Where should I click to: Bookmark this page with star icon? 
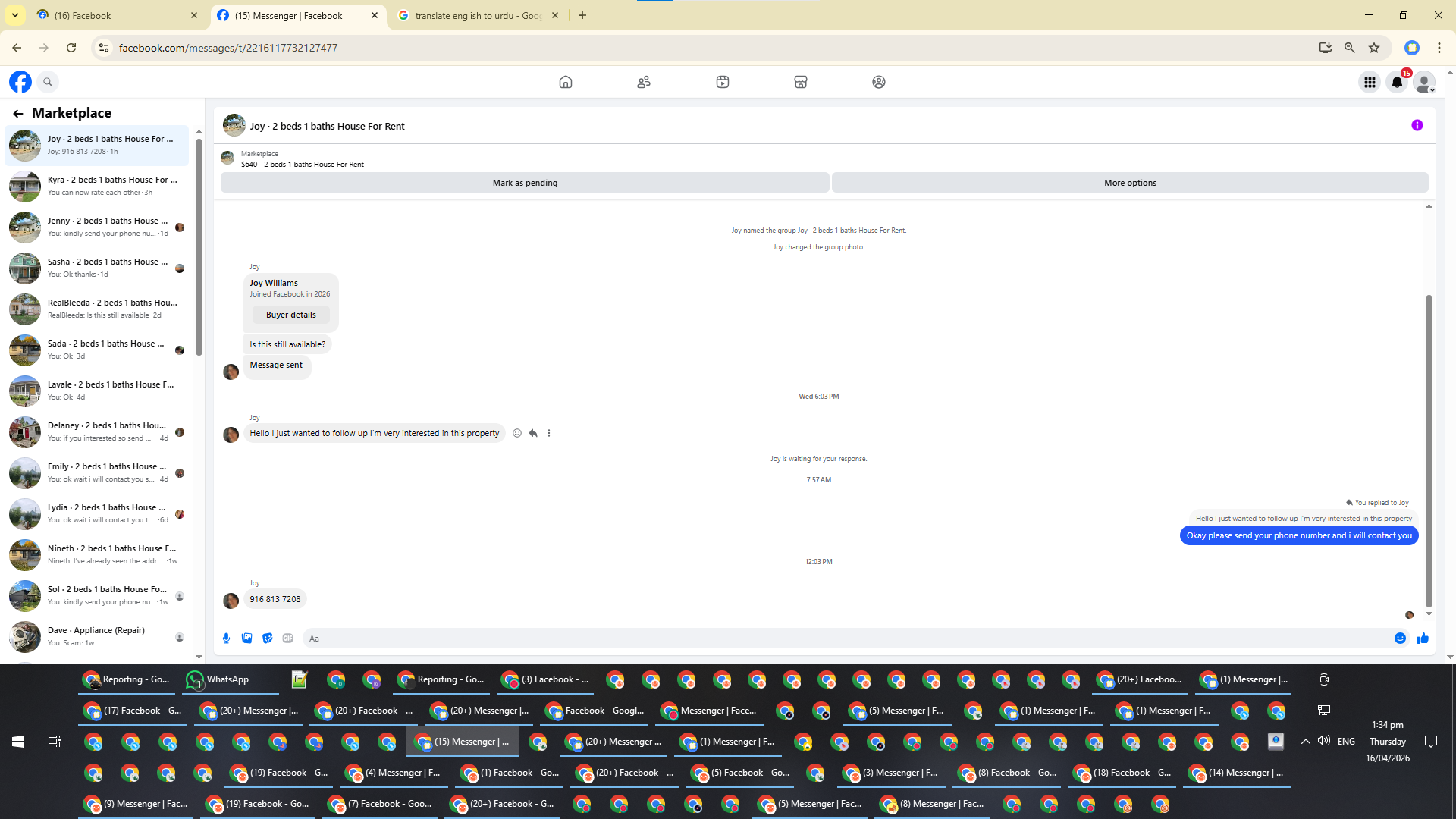point(1374,48)
